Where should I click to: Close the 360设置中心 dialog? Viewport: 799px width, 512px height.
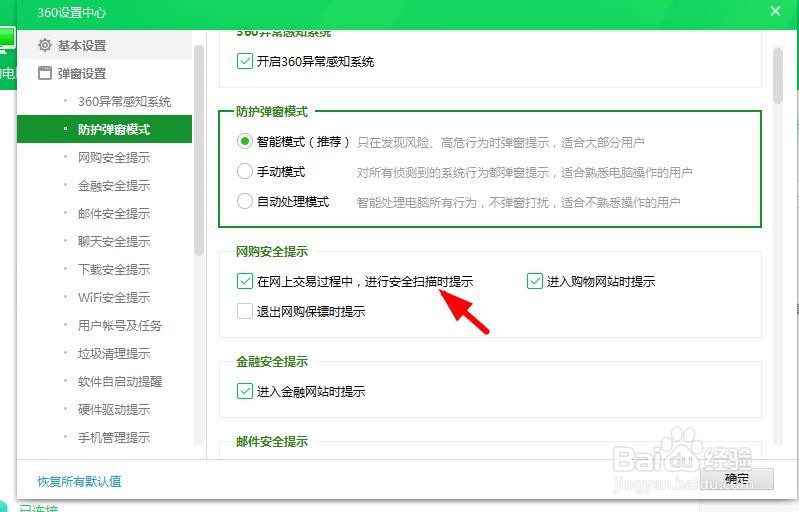(x=775, y=11)
